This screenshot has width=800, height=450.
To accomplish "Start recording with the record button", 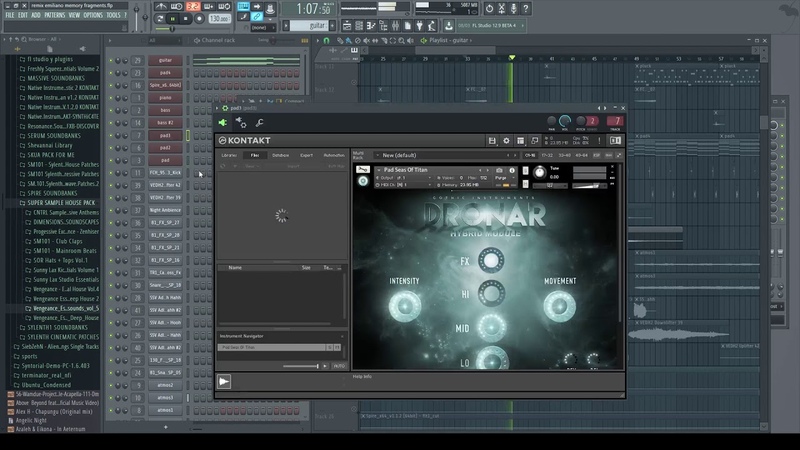I will click(199, 19).
